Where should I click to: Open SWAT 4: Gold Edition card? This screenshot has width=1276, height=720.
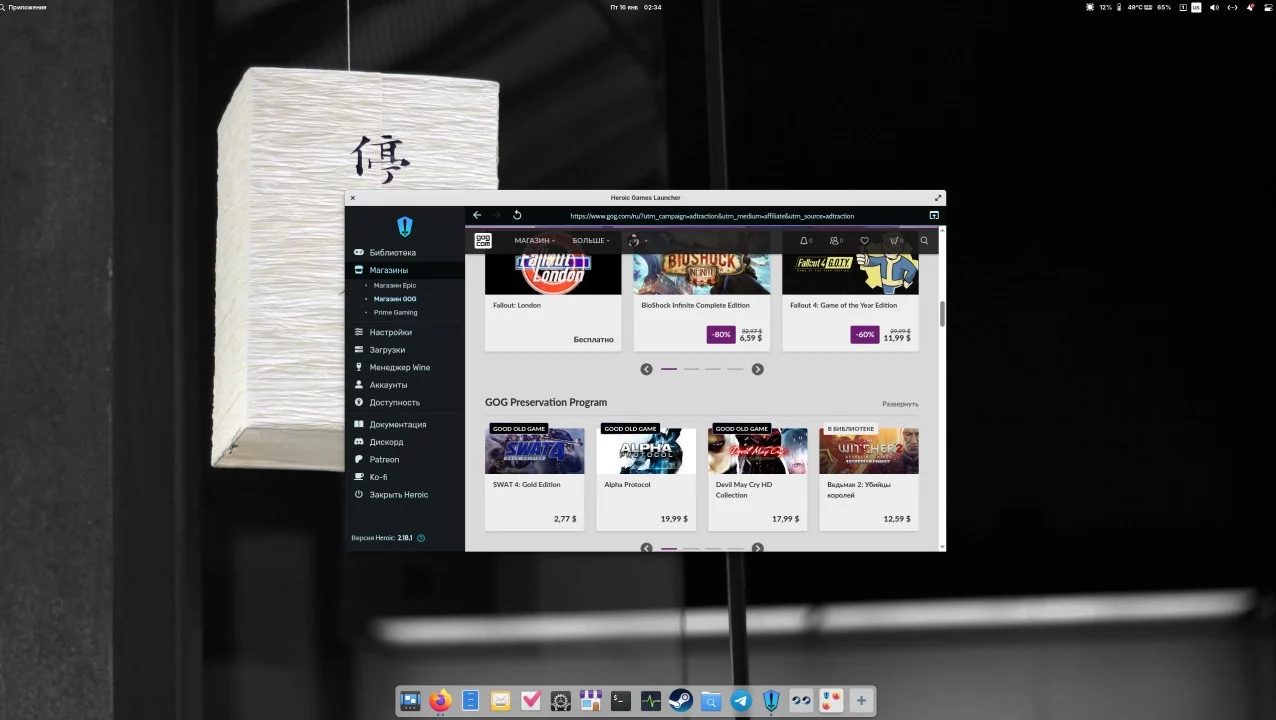click(x=535, y=478)
